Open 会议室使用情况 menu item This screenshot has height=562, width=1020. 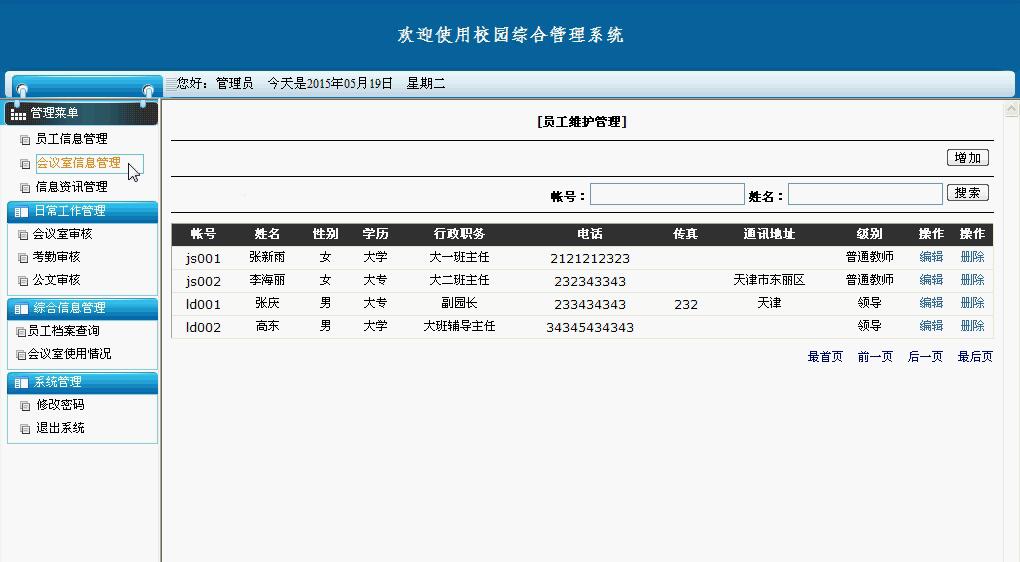[x=70, y=353]
